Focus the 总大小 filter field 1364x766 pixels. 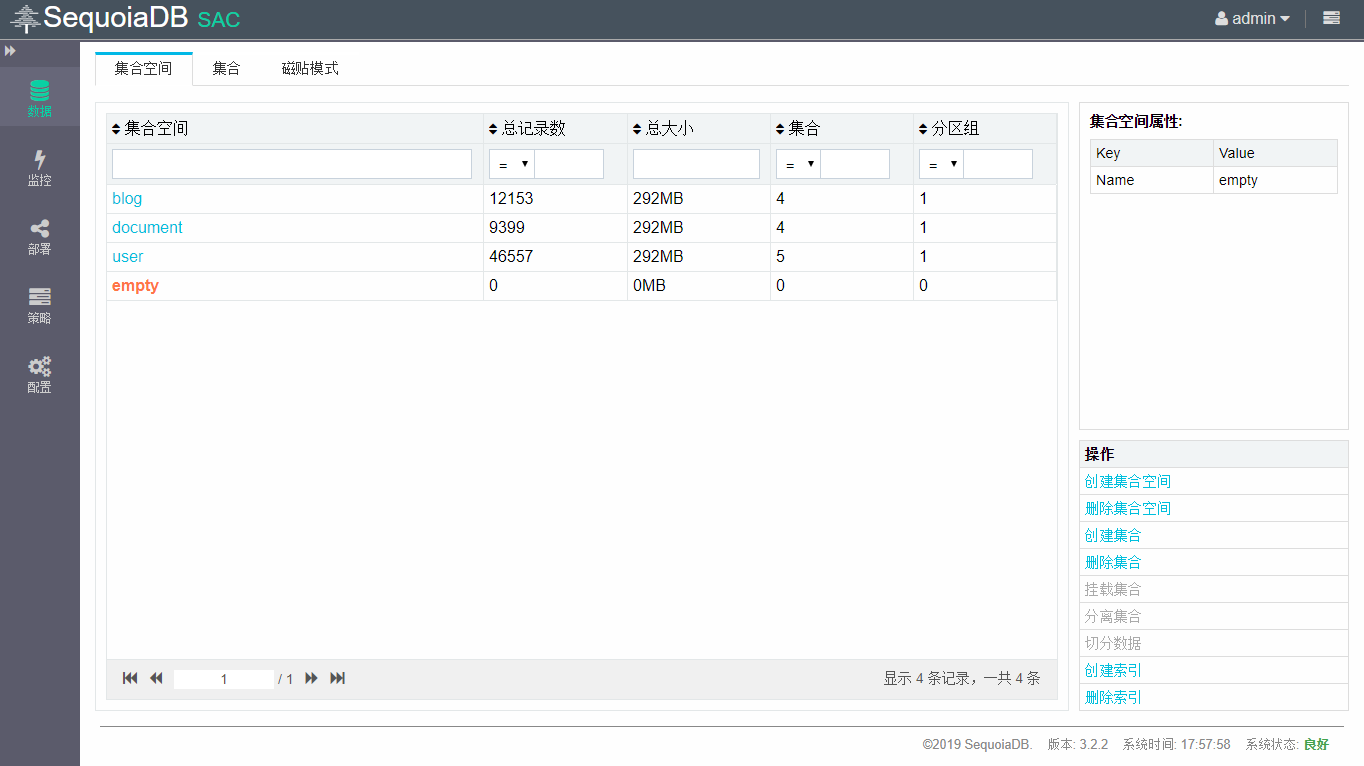click(696, 164)
